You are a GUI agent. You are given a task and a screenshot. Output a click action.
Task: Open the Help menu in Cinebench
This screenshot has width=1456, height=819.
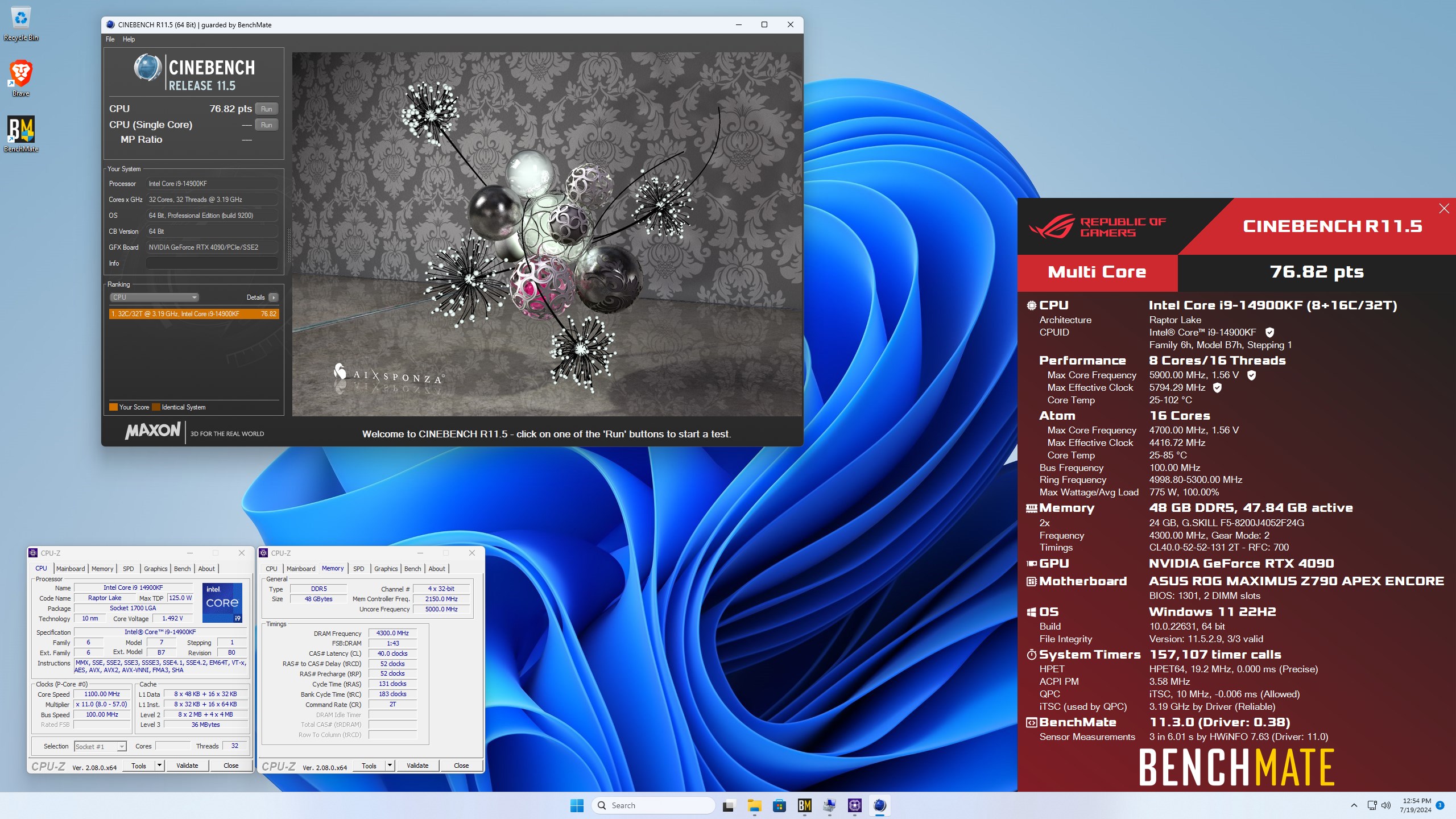coord(129,39)
